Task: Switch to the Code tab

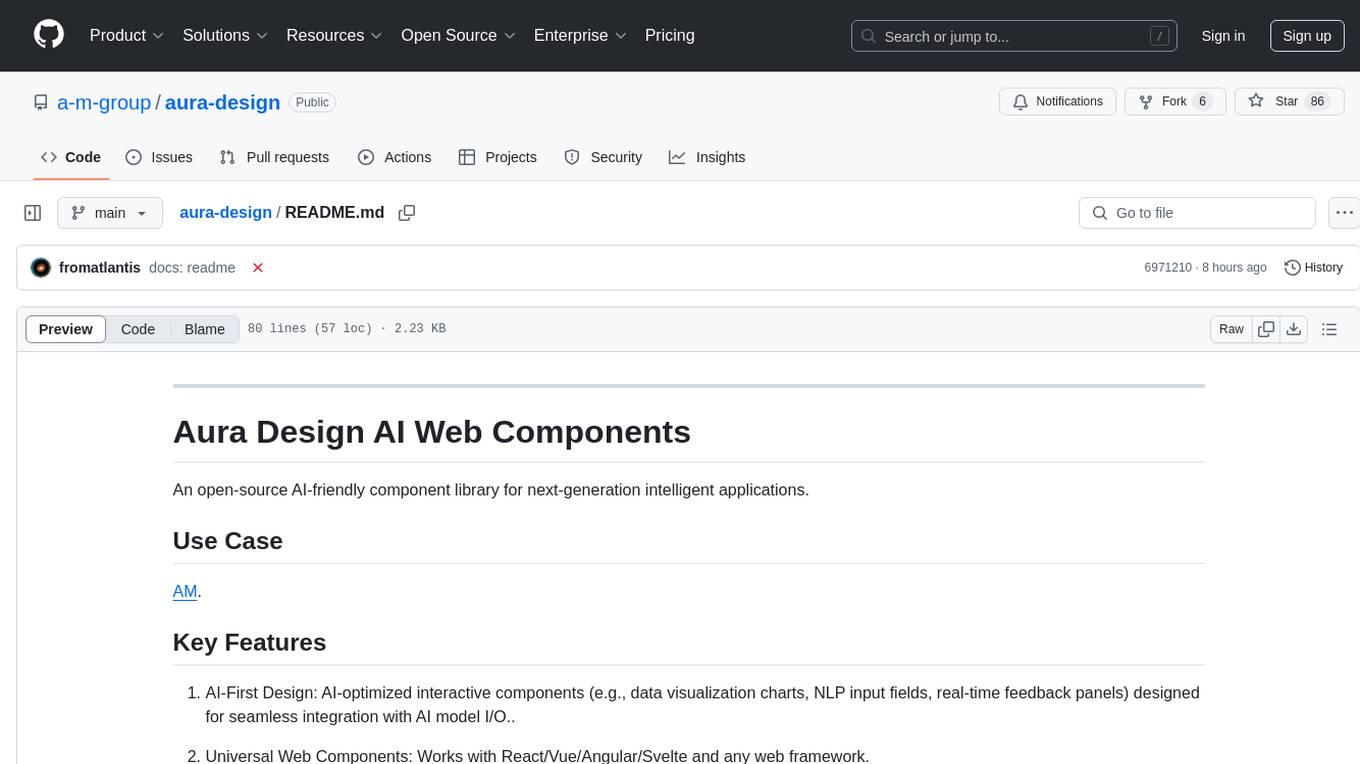Action: 71,157
